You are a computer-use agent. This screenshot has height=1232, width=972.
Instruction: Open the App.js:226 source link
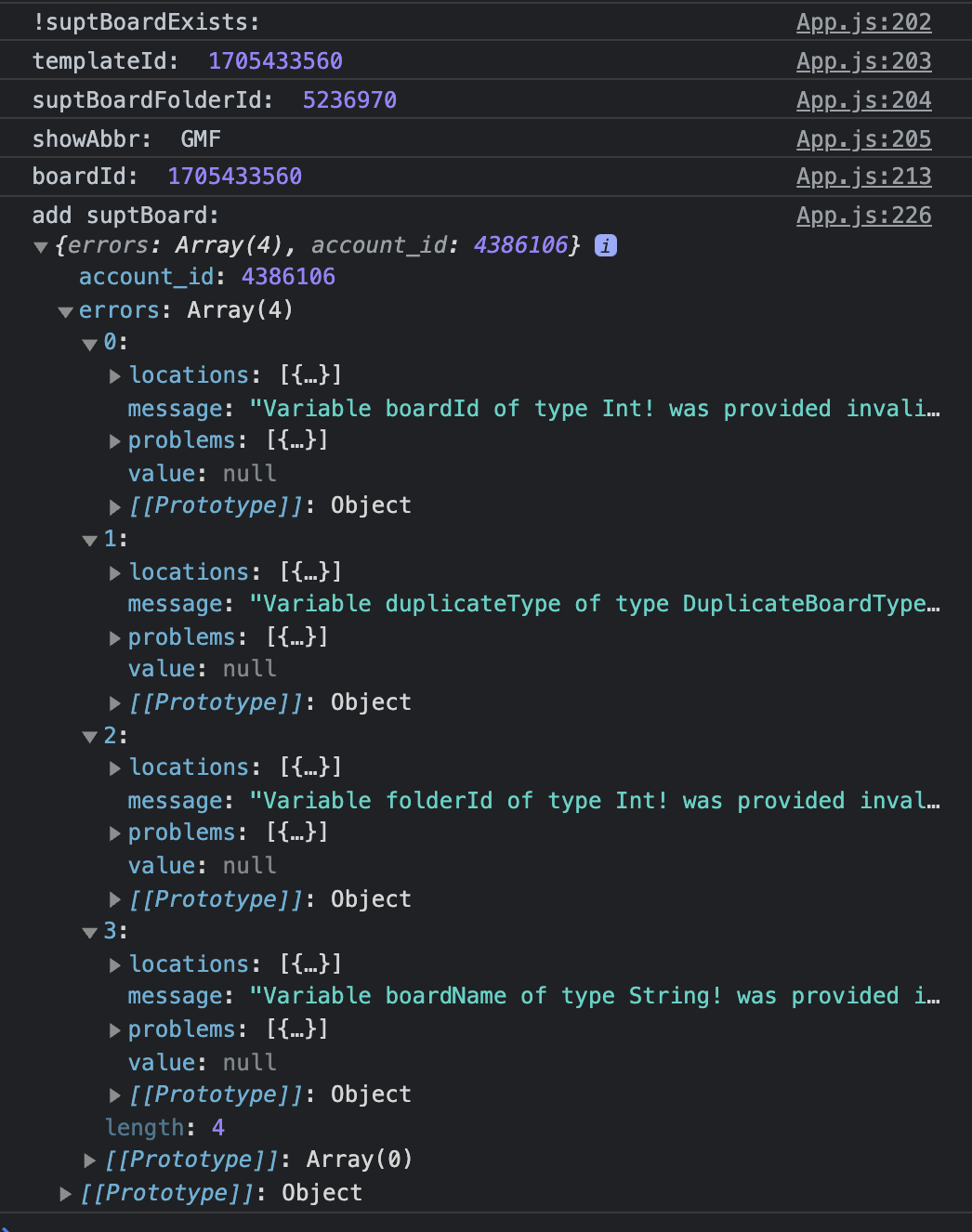tap(863, 216)
